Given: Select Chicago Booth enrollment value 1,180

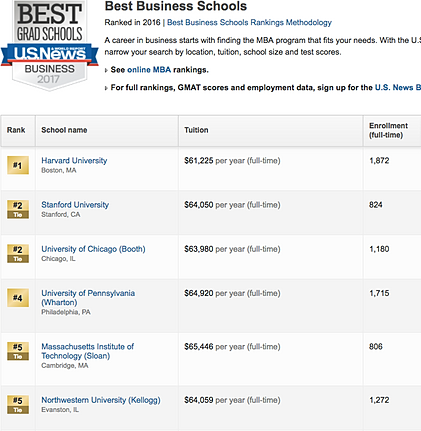Looking at the screenshot, I should pyautogui.click(x=379, y=249).
